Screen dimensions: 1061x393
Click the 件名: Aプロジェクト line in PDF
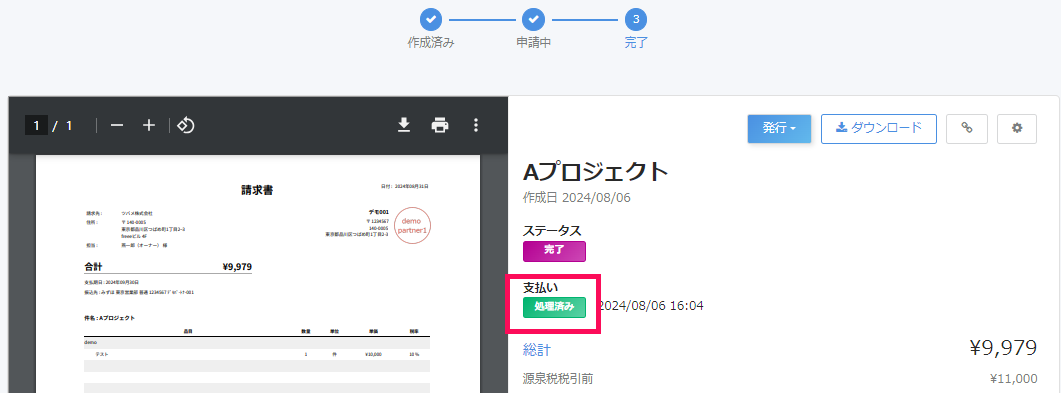(110, 318)
